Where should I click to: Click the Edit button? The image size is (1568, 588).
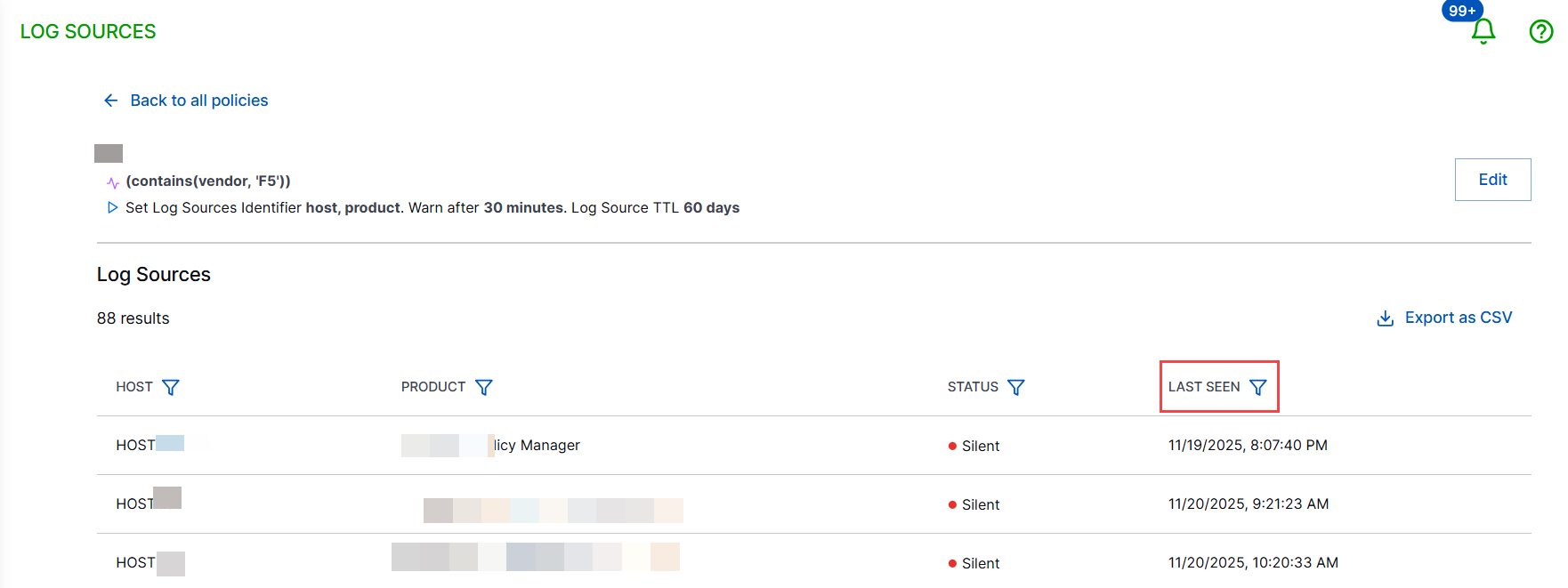coord(1492,180)
